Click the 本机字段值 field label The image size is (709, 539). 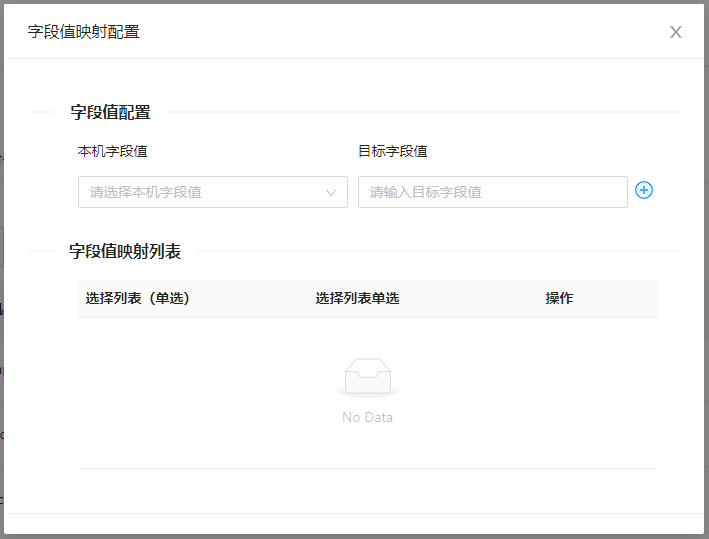coord(113,151)
